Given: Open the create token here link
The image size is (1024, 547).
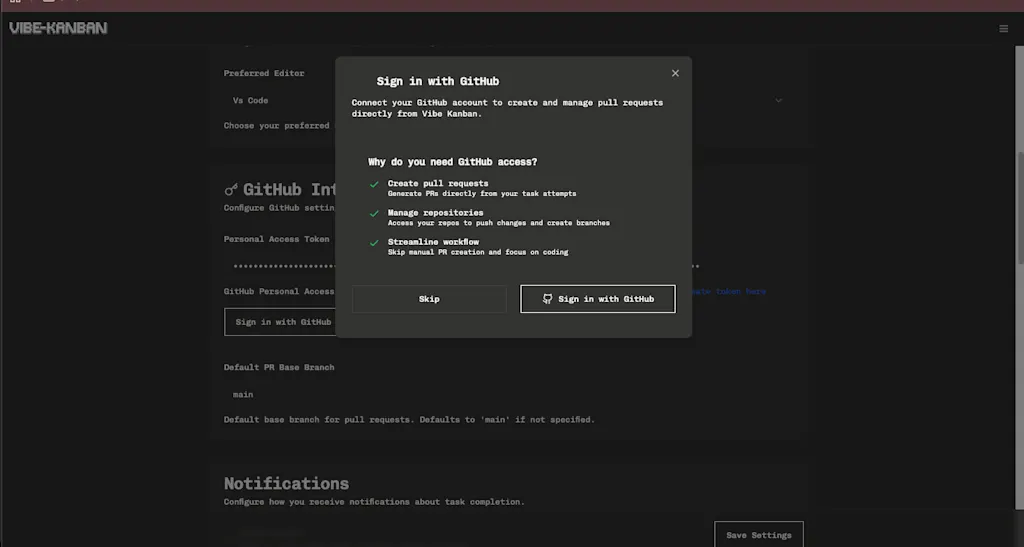Looking at the screenshot, I should [x=728, y=291].
